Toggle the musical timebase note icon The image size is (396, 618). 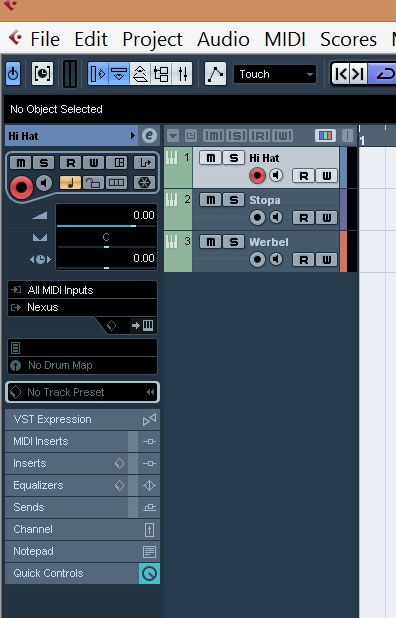(71, 182)
